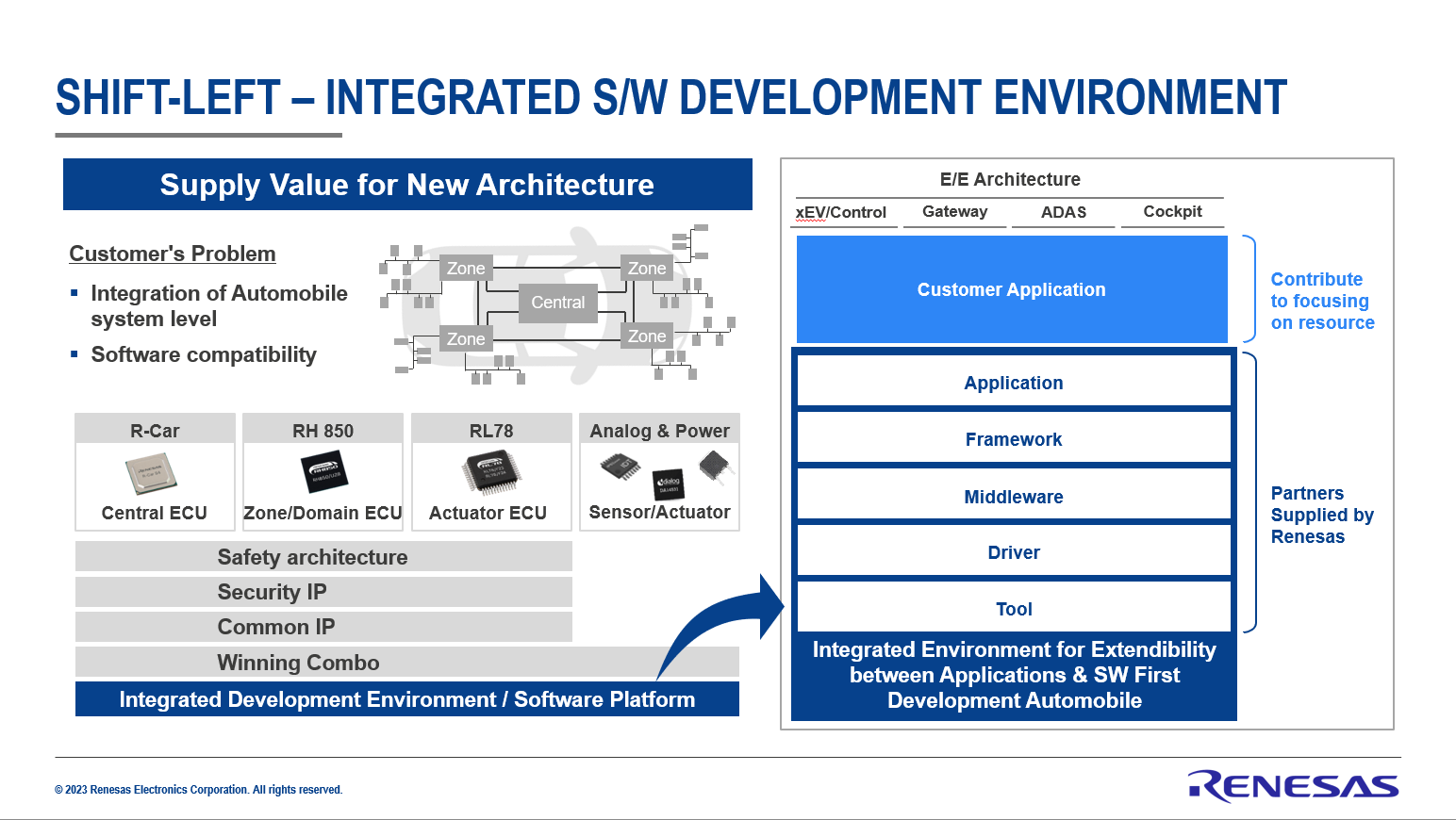Click the Customer Application block

[x=1011, y=289]
